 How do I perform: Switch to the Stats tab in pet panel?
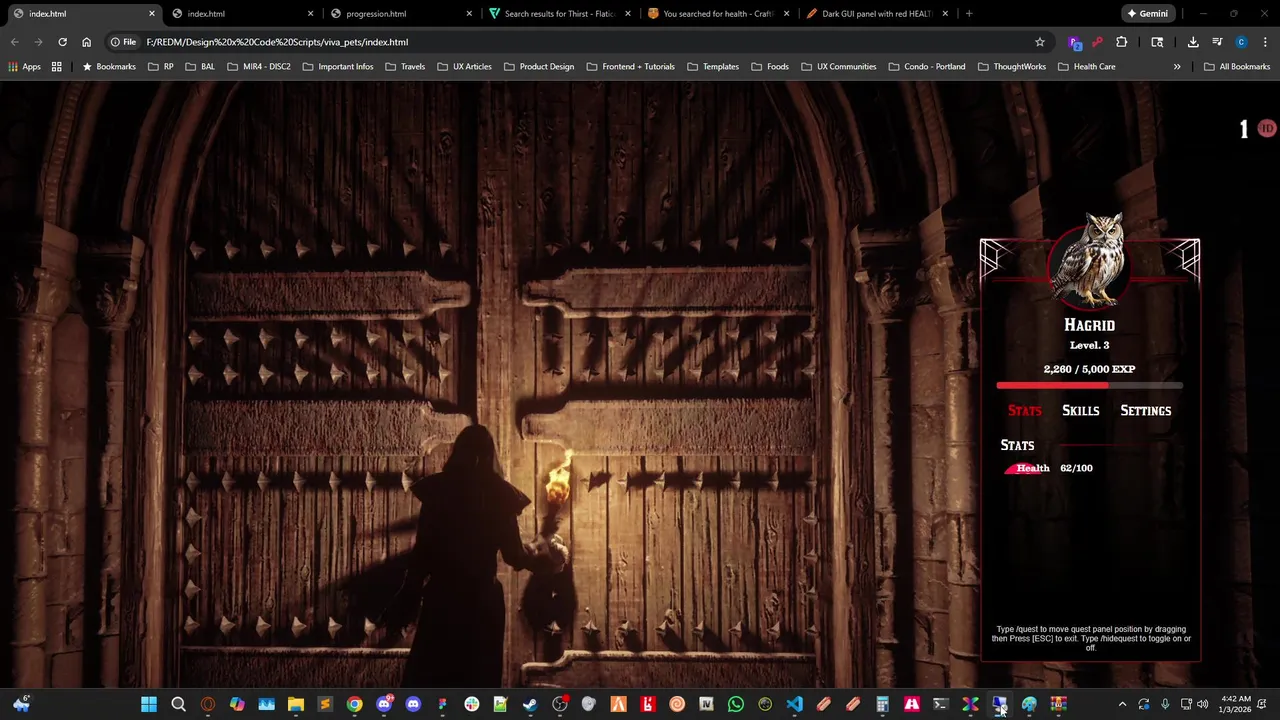pos(1025,411)
